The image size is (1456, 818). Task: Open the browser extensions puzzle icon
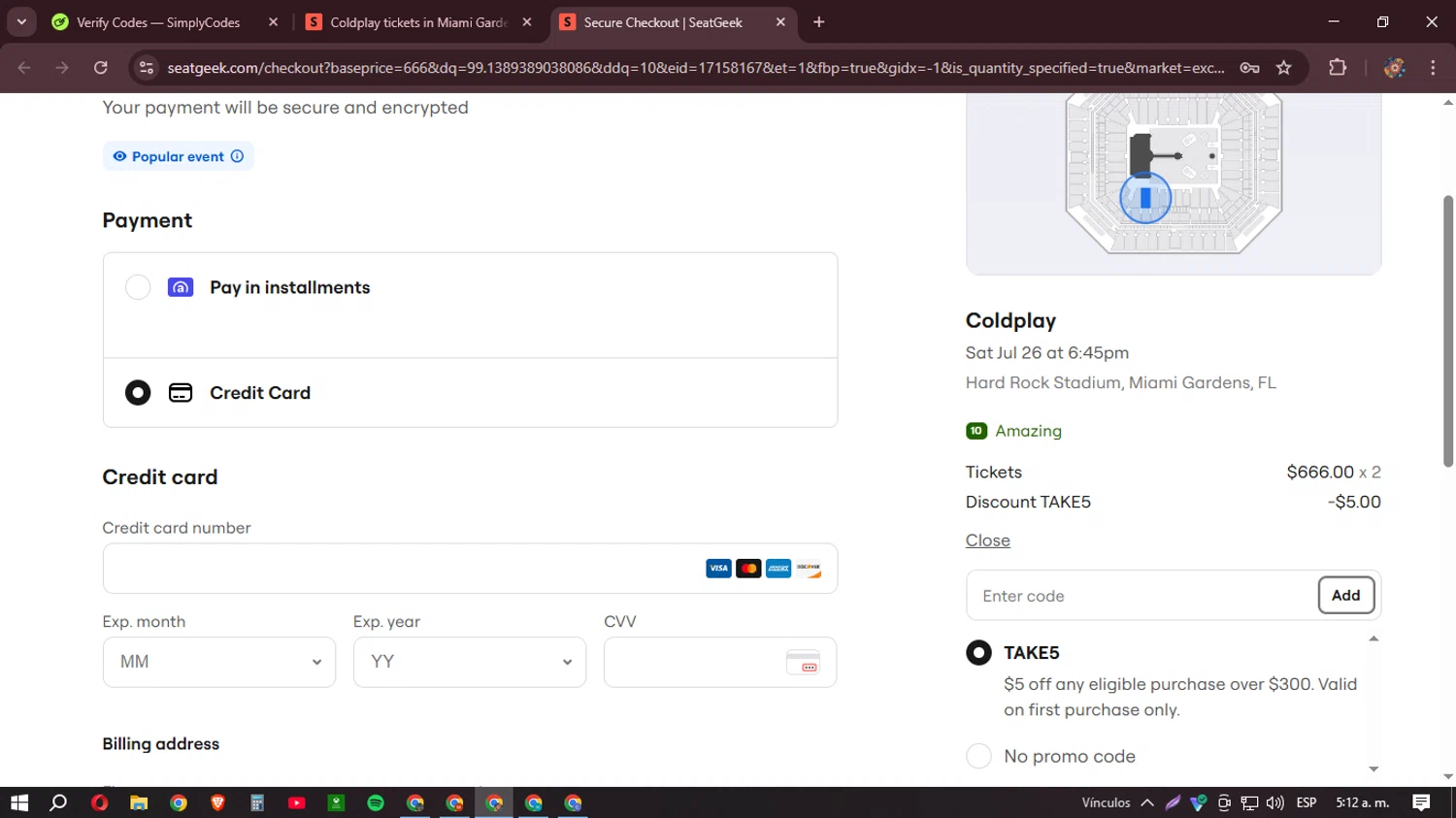click(x=1338, y=68)
